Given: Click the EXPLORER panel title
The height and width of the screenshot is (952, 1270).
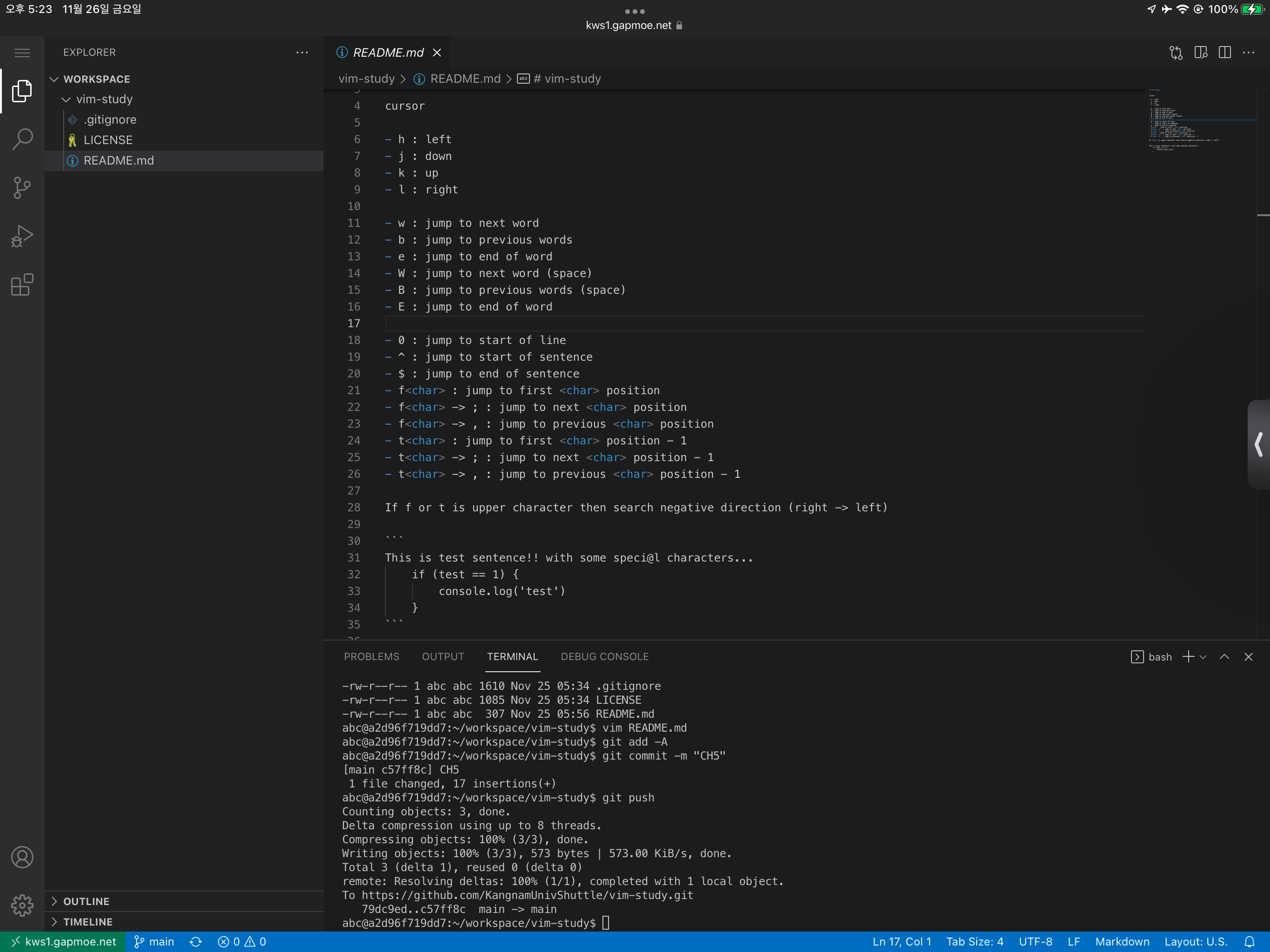Looking at the screenshot, I should pyautogui.click(x=90, y=52).
